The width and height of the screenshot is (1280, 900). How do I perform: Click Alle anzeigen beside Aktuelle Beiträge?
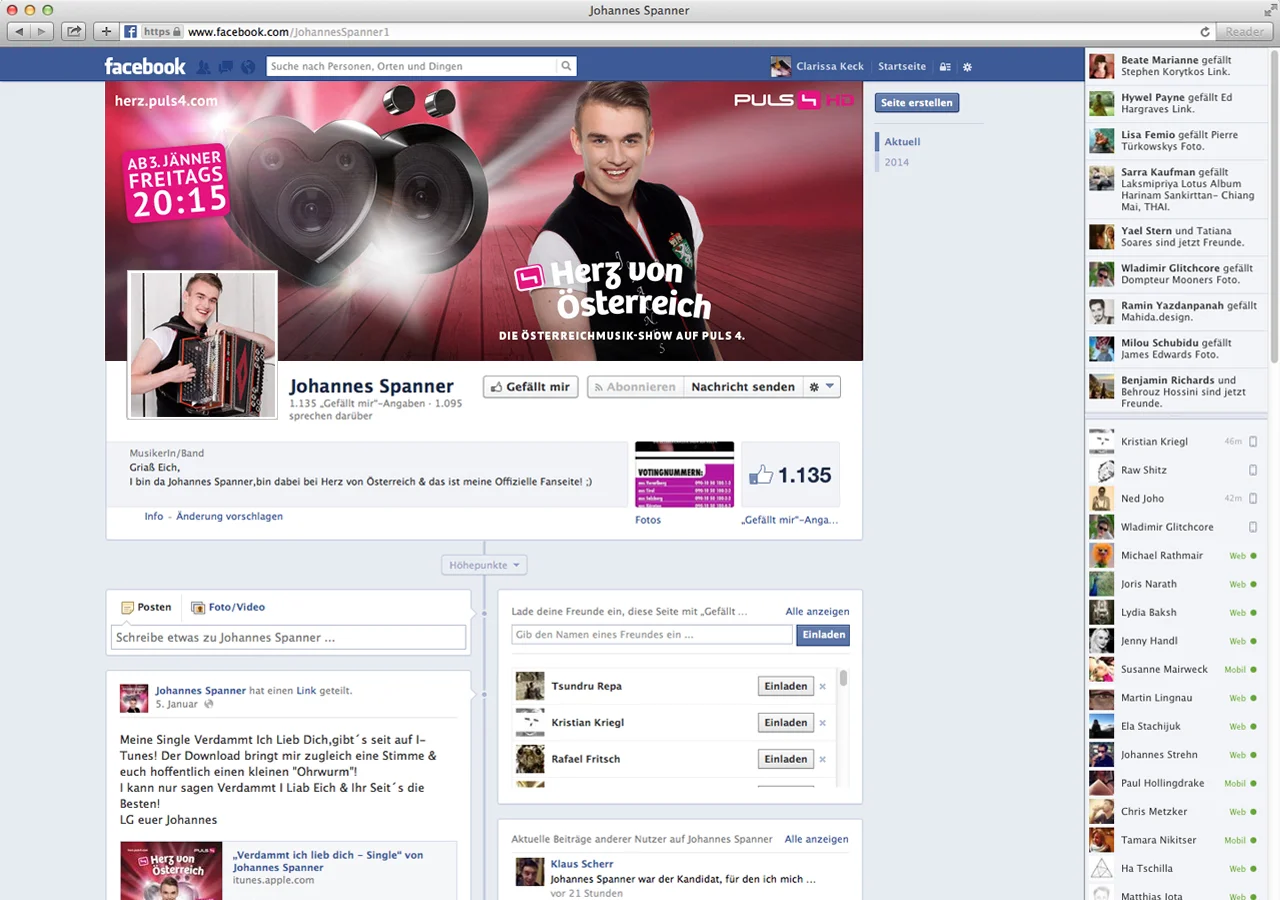click(x=816, y=840)
